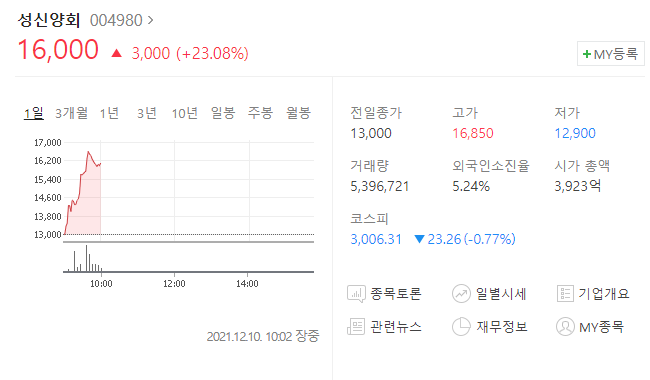Switch chart to 1년 range
The width and height of the screenshot is (650, 380).
[x=109, y=113]
